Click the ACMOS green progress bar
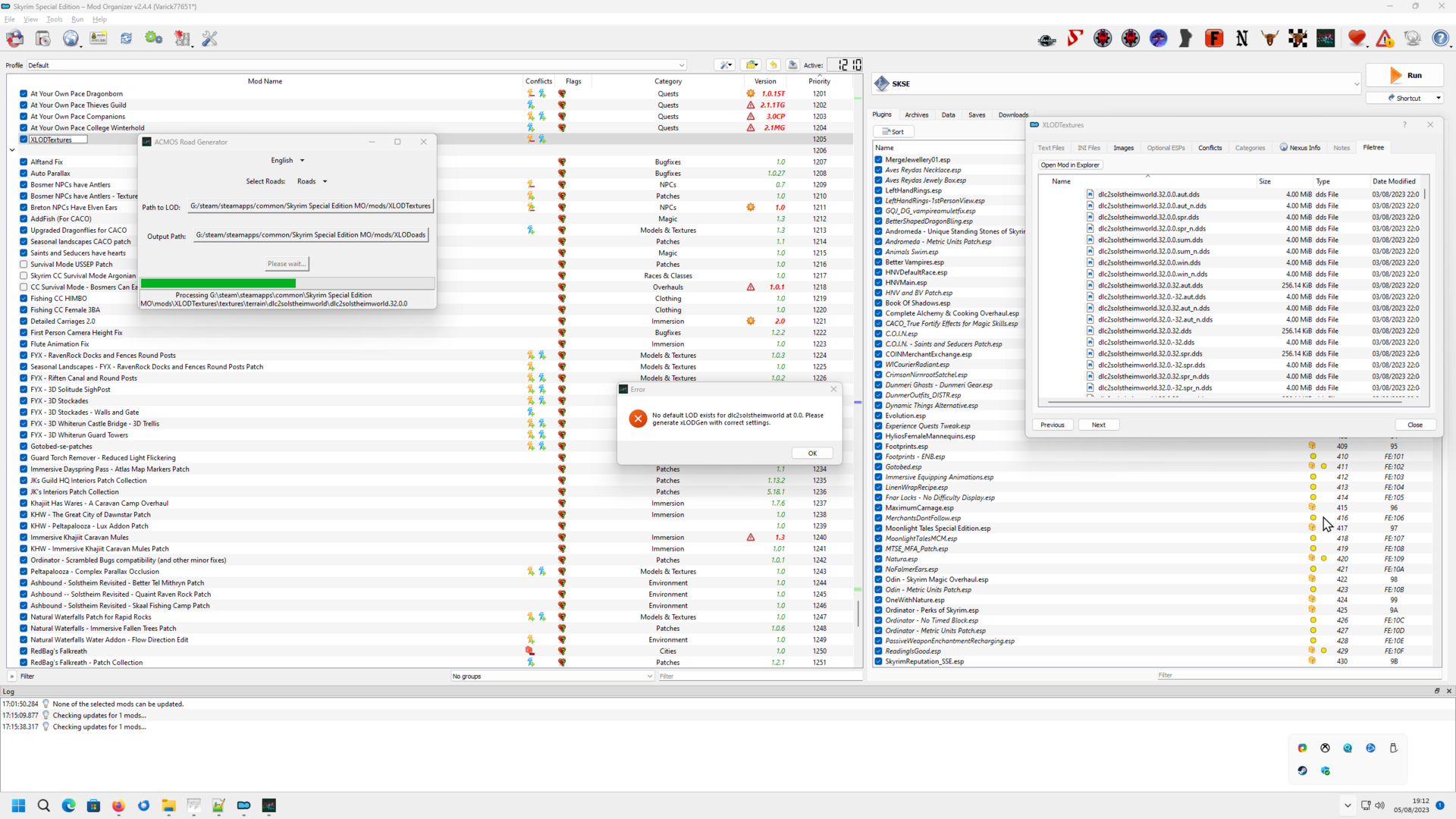Viewport: 1456px width, 819px height. (x=288, y=284)
